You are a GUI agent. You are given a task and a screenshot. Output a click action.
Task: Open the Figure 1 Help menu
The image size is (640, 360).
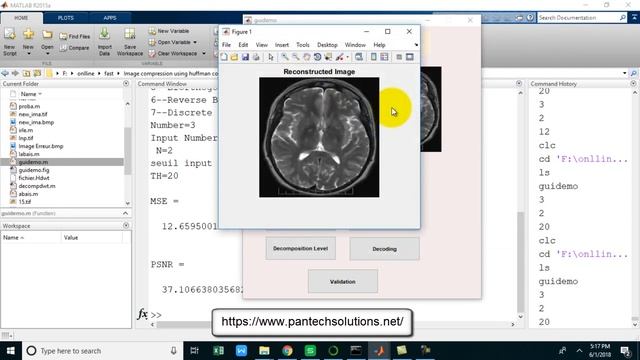379,45
